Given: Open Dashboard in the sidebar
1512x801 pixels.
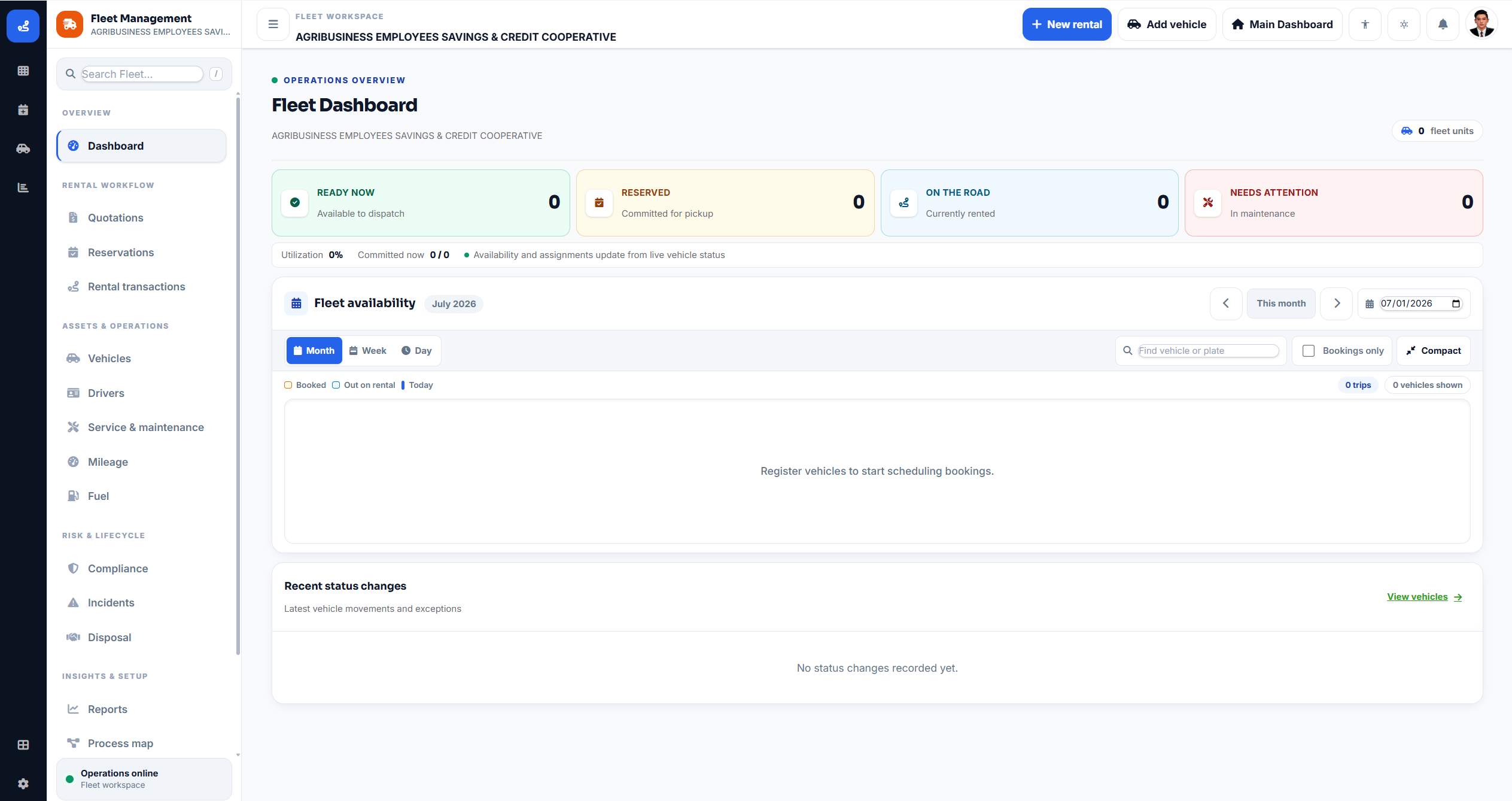Looking at the screenshot, I should [x=142, y=146].
